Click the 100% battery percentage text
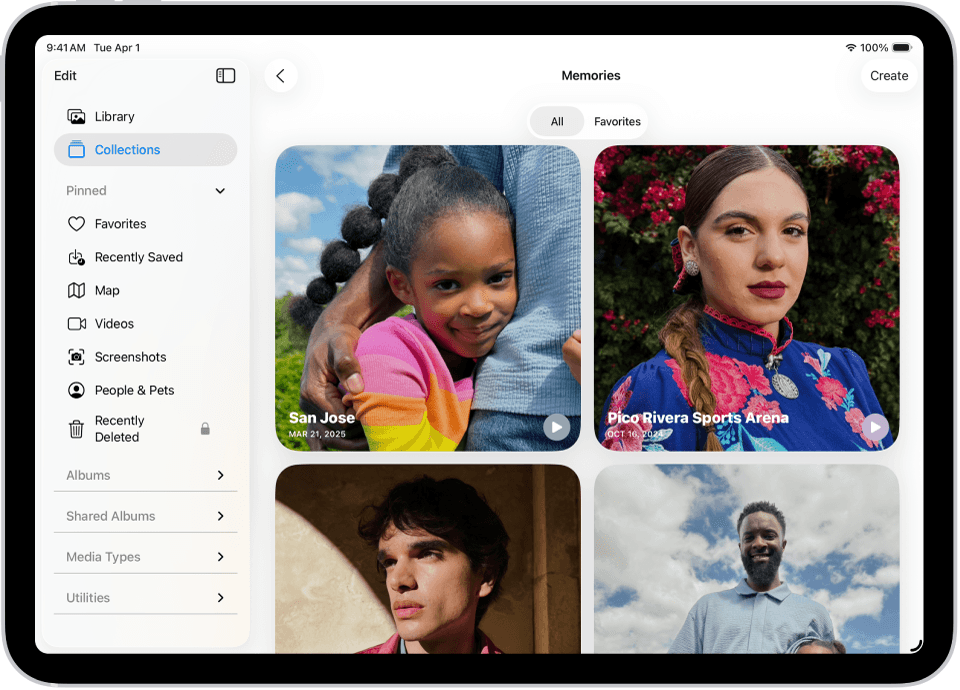Screen dimensions: 960x690 coord(874,48)
